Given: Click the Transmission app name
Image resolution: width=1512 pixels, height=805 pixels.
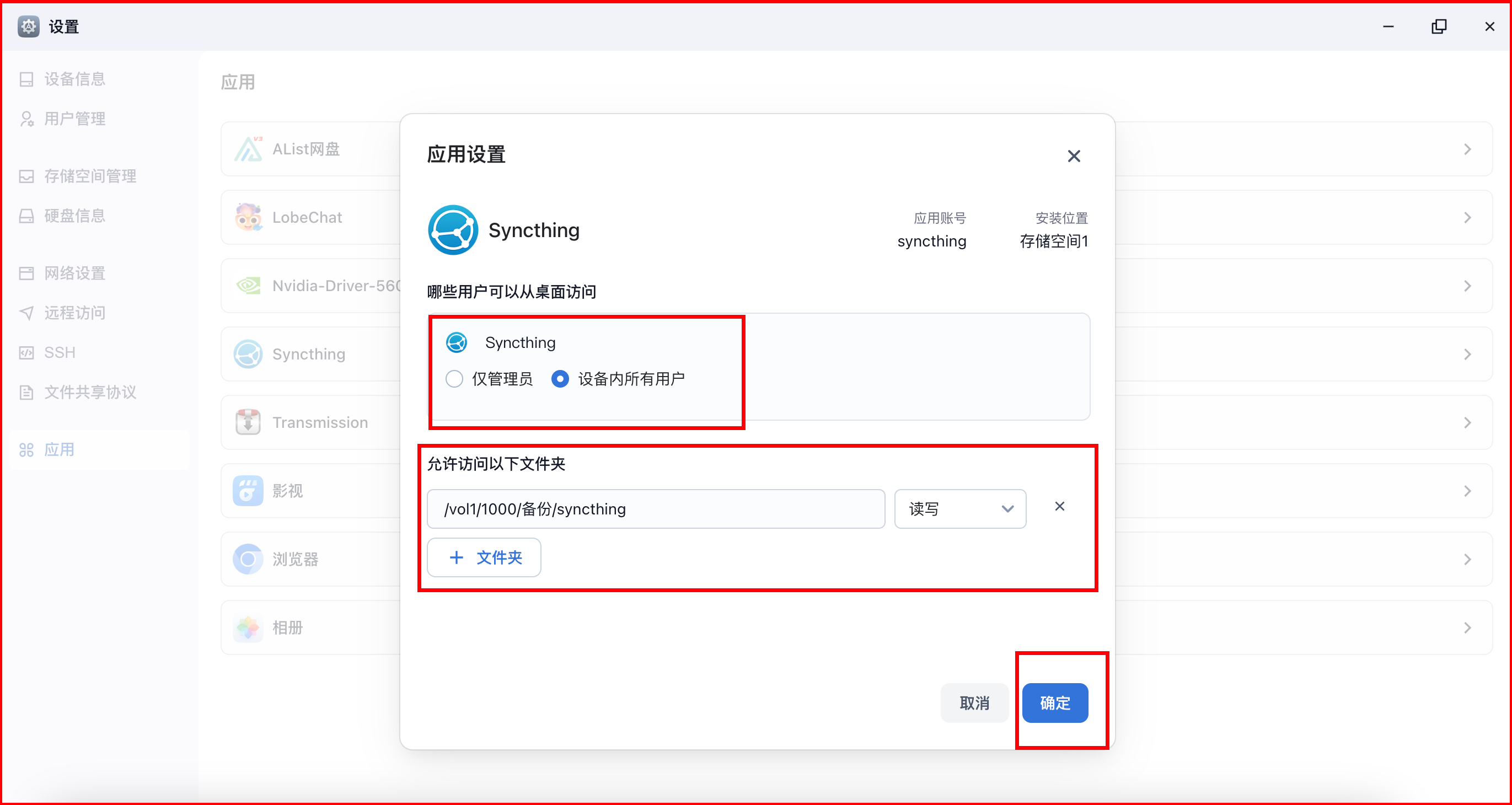Looking at the screenshot, I should [320, 422].
